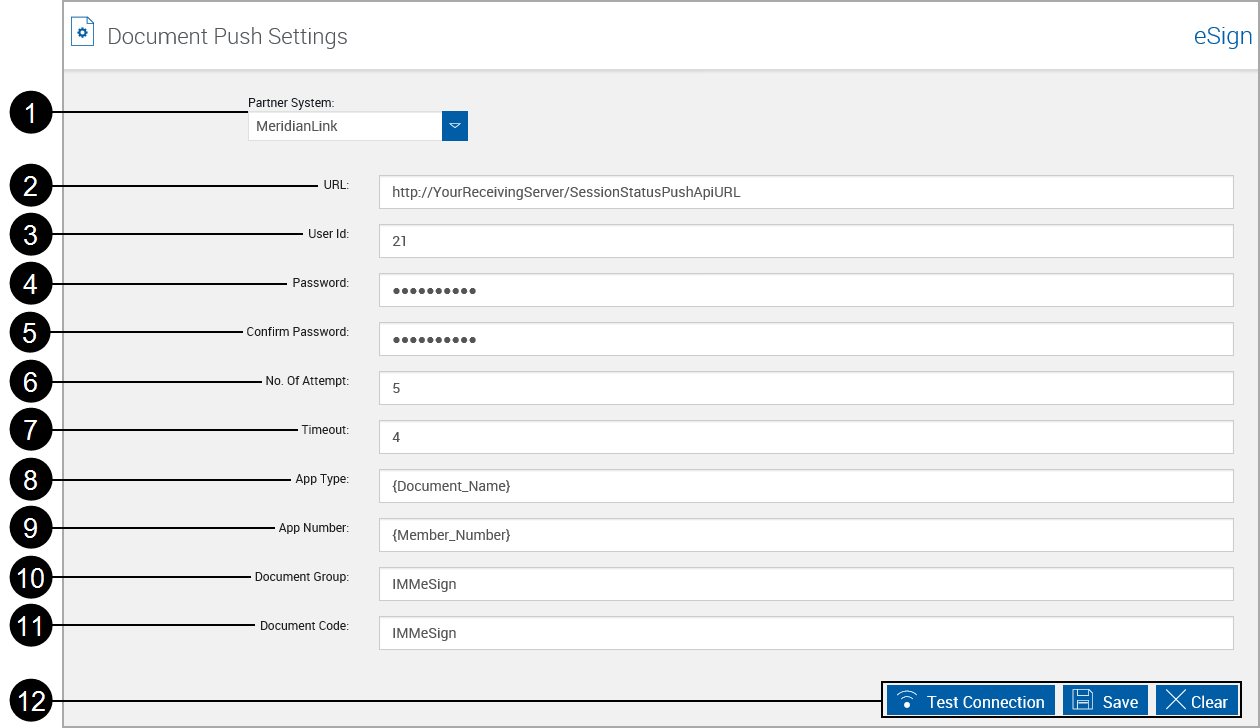This screenshot has height=728, width=1260.
Task: Select the No. Of Attempt field
Action: [x=806, y=388]
